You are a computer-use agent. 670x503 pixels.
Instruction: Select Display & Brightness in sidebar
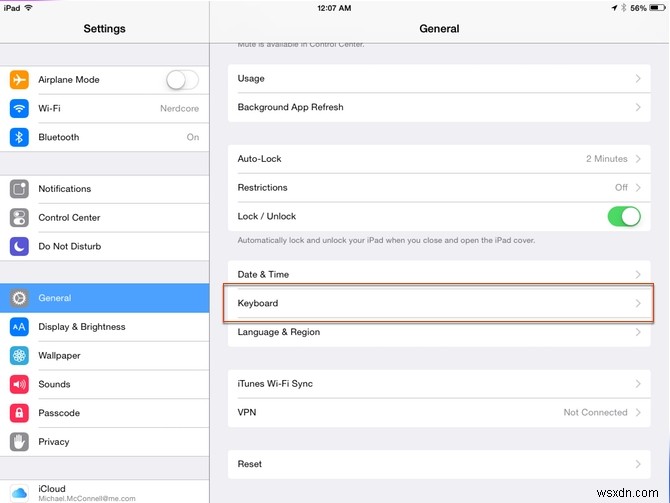point(105,327)
